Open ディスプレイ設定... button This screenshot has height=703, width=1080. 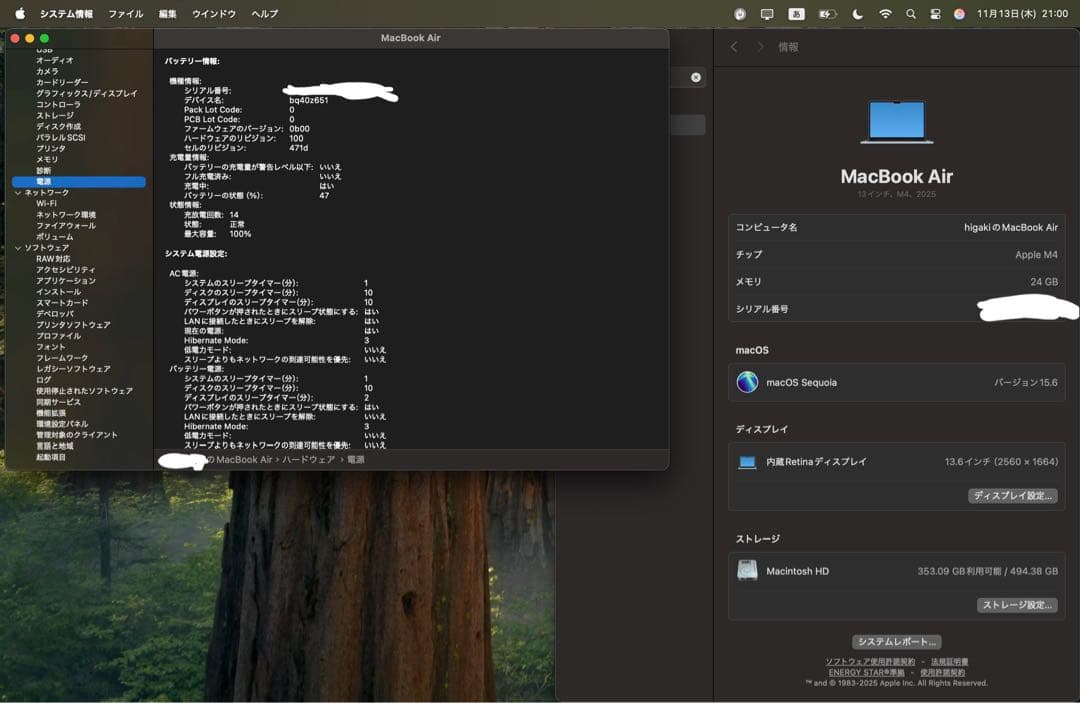coord(1012,496)
